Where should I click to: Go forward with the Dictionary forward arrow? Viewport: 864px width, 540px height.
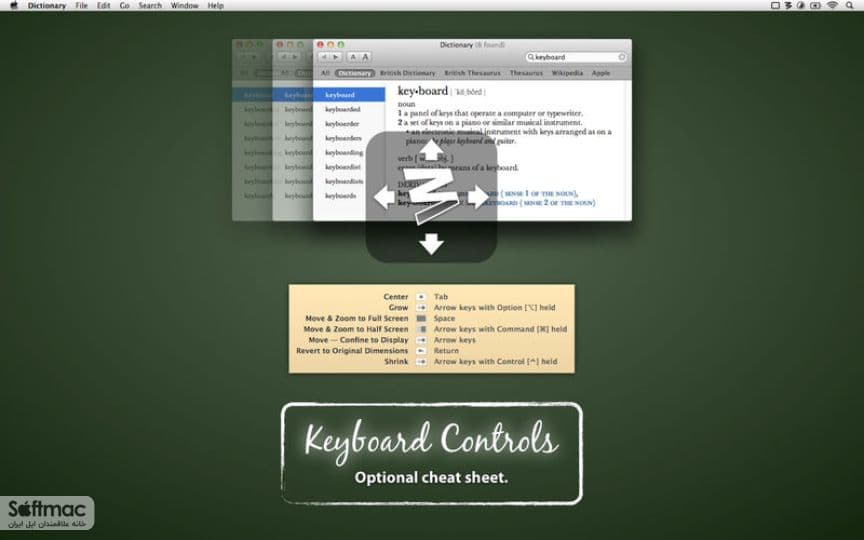tap(336, 57)
